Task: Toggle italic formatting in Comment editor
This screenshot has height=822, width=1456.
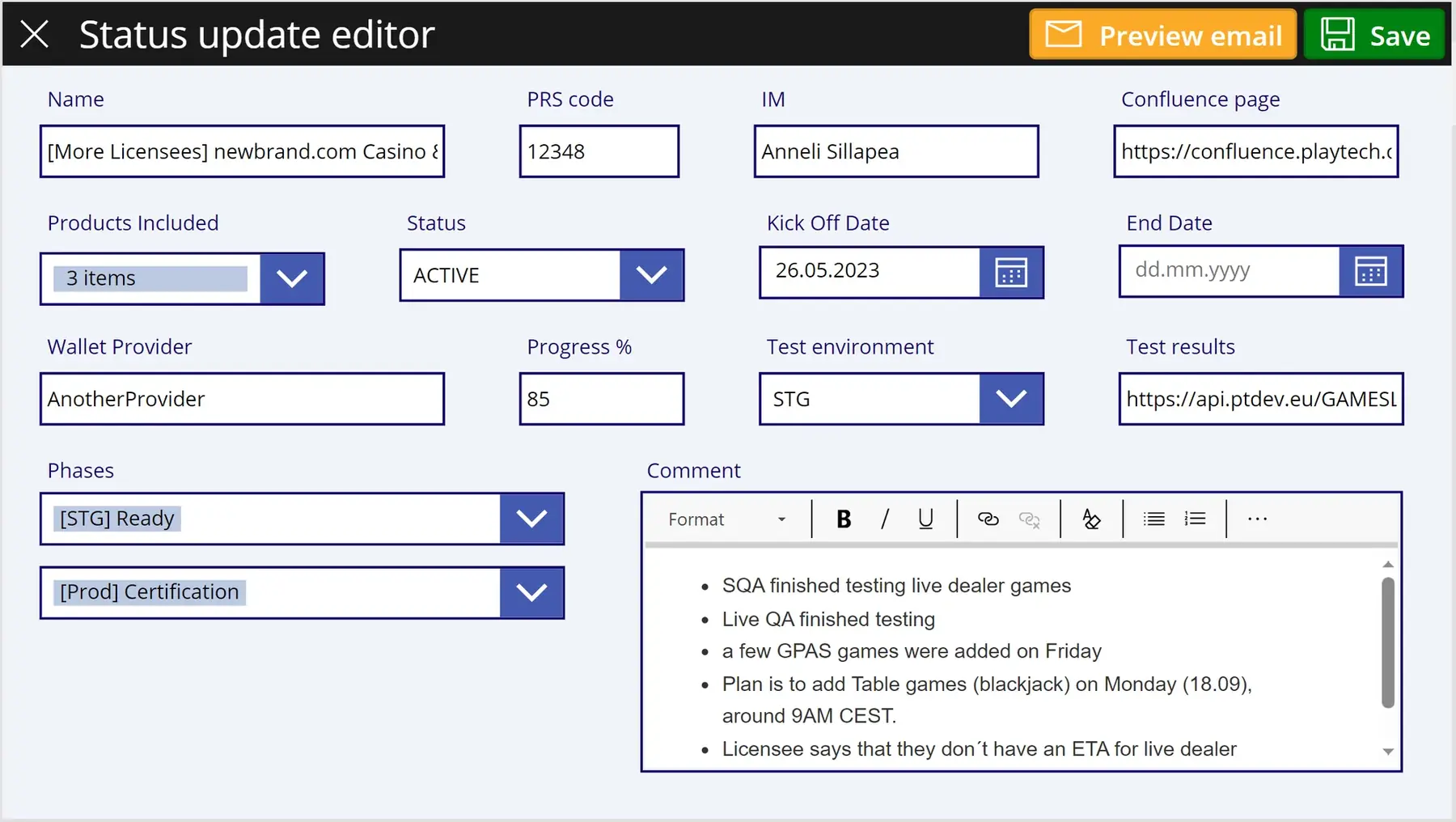Action: 885,519
